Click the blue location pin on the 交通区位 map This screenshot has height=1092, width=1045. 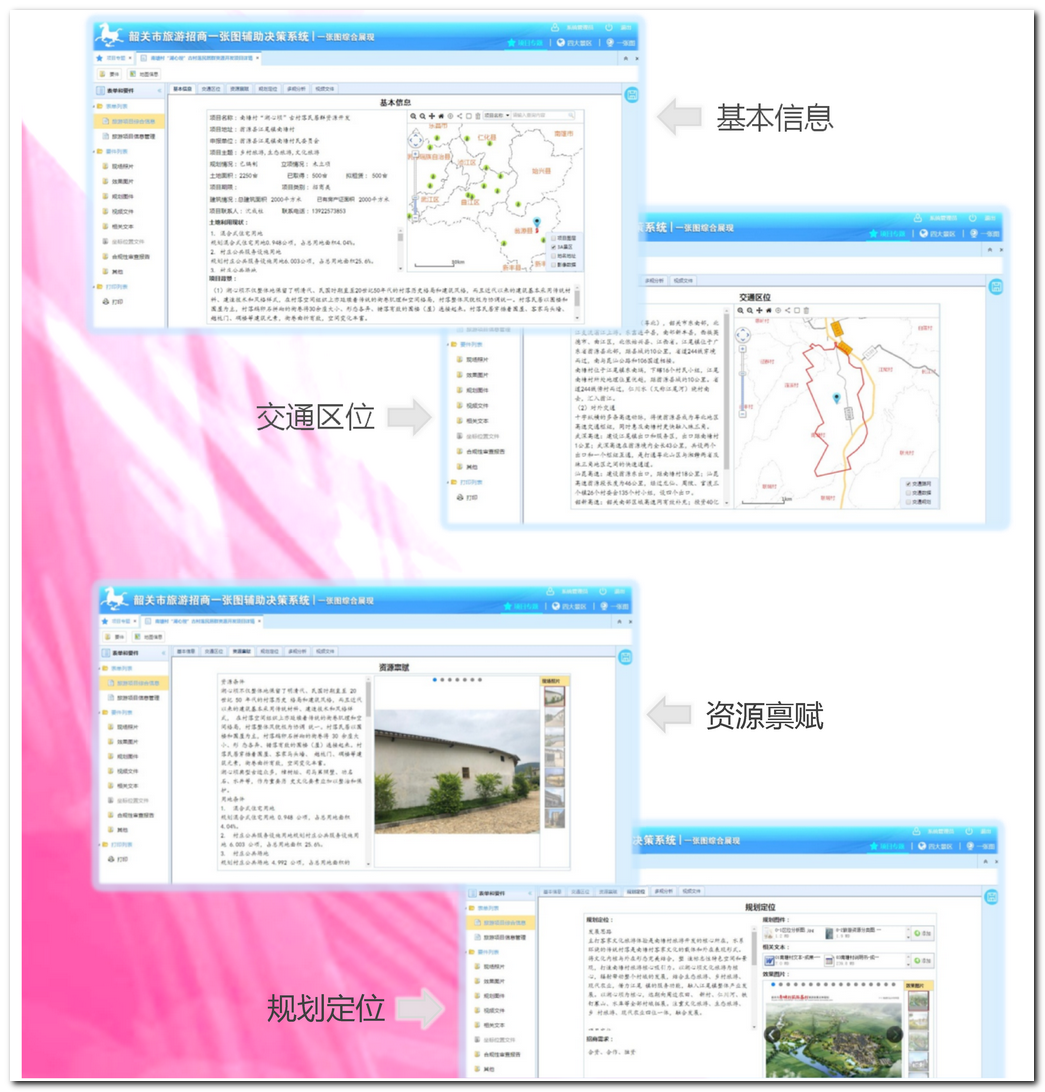(836, 399)
